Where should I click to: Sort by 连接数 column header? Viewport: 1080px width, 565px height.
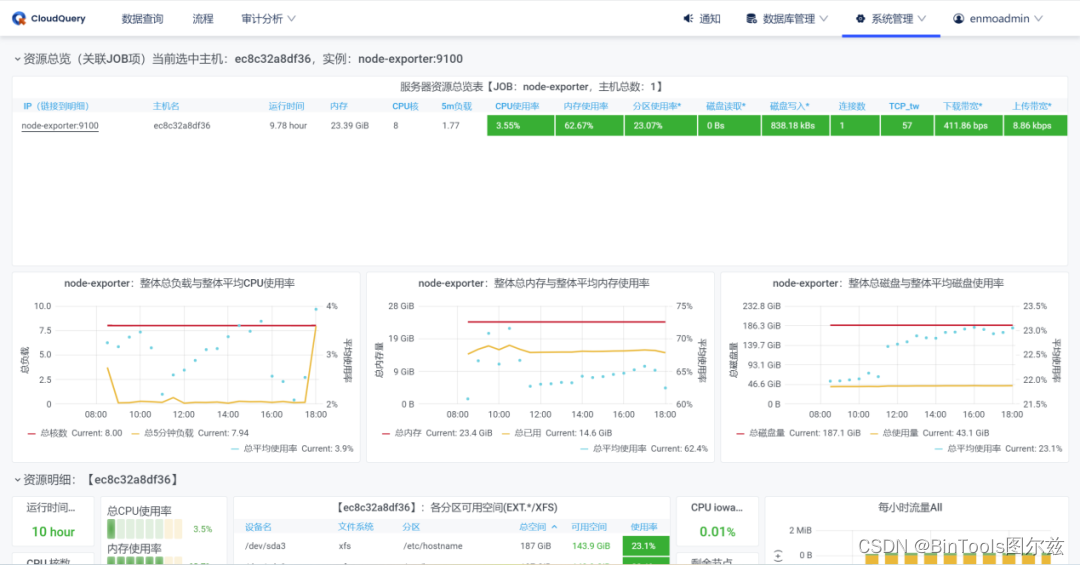[x=851, y=106]
